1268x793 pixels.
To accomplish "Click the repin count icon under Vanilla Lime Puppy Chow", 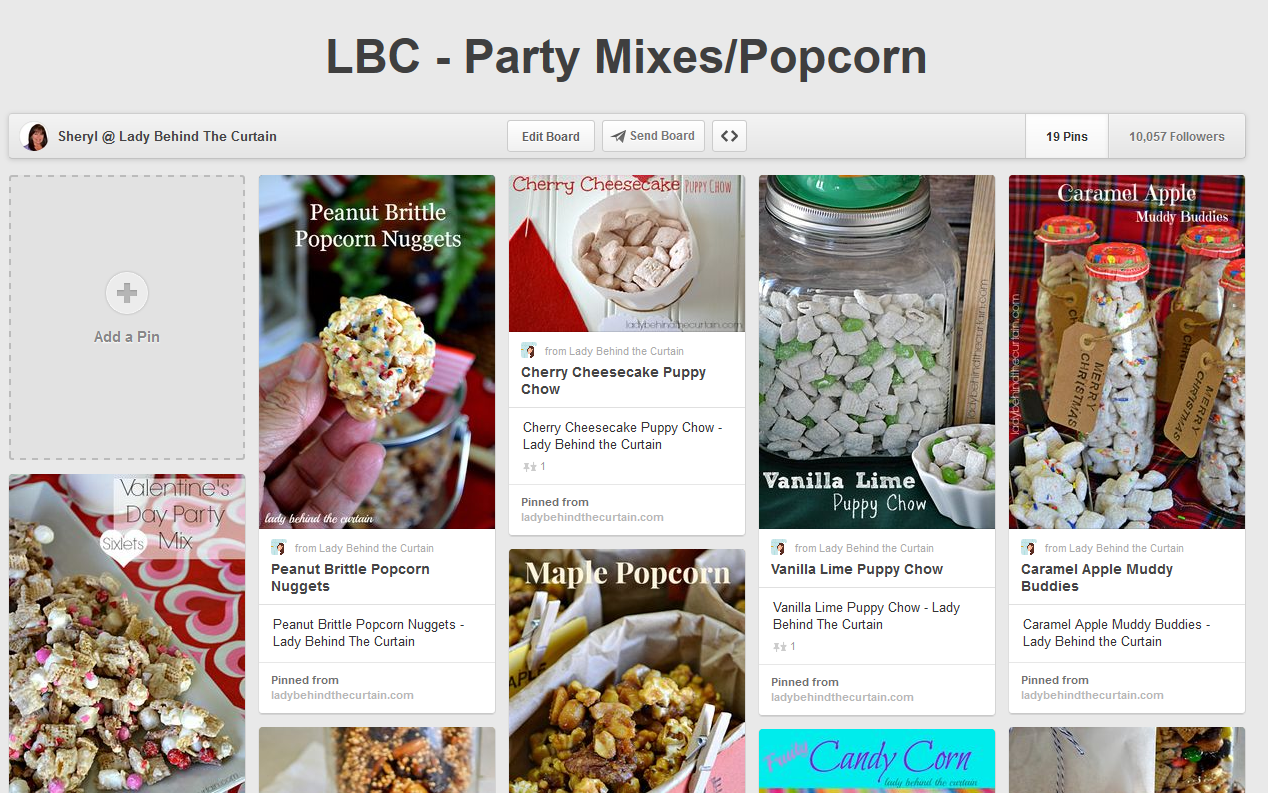I will point(780,647).
